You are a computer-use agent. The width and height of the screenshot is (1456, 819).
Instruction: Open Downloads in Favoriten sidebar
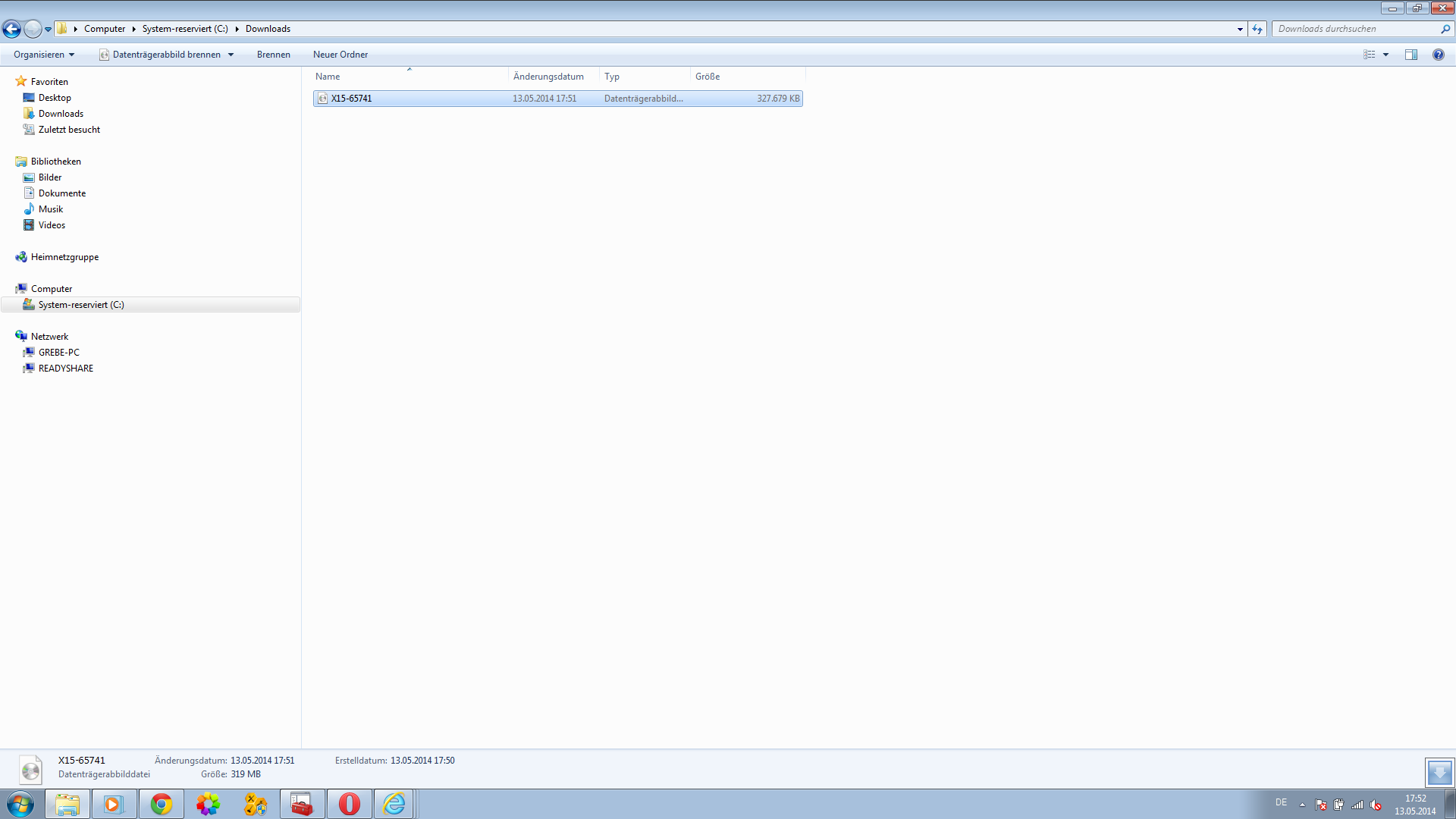[61, 114]
